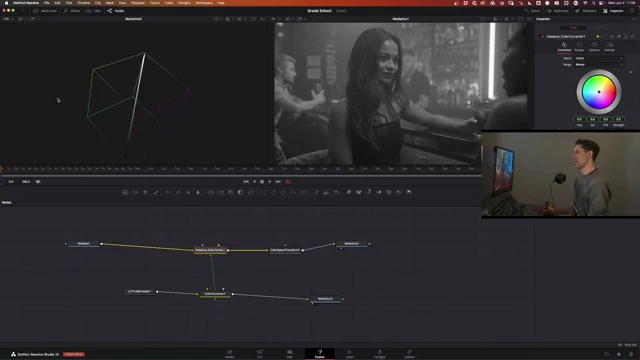The image size is (640, 360).
Task: Select the ColorSpaceTransform1 node
Action: click(x=285, y=250)
